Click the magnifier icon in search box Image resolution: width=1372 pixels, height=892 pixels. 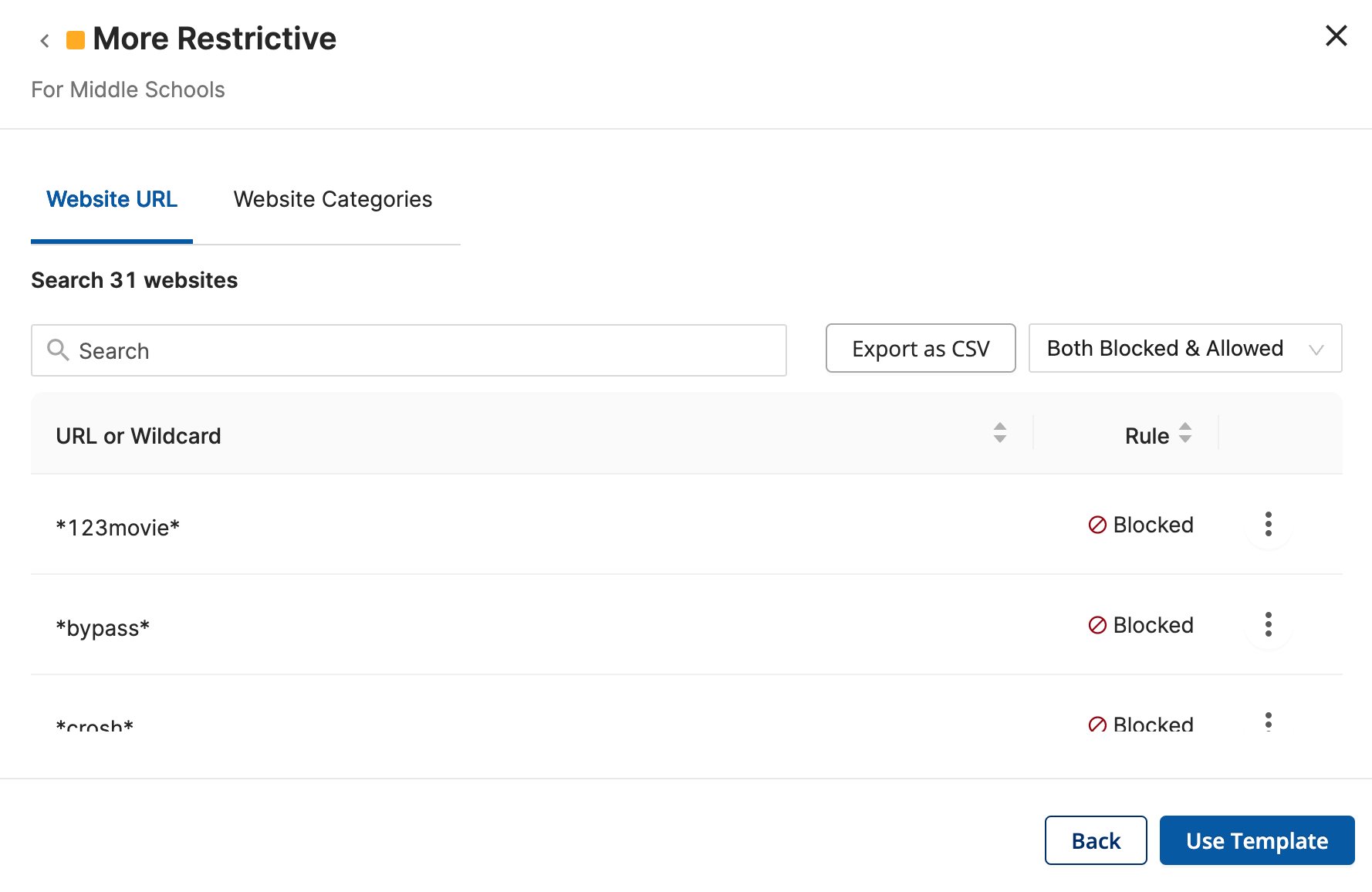point(58,350)
